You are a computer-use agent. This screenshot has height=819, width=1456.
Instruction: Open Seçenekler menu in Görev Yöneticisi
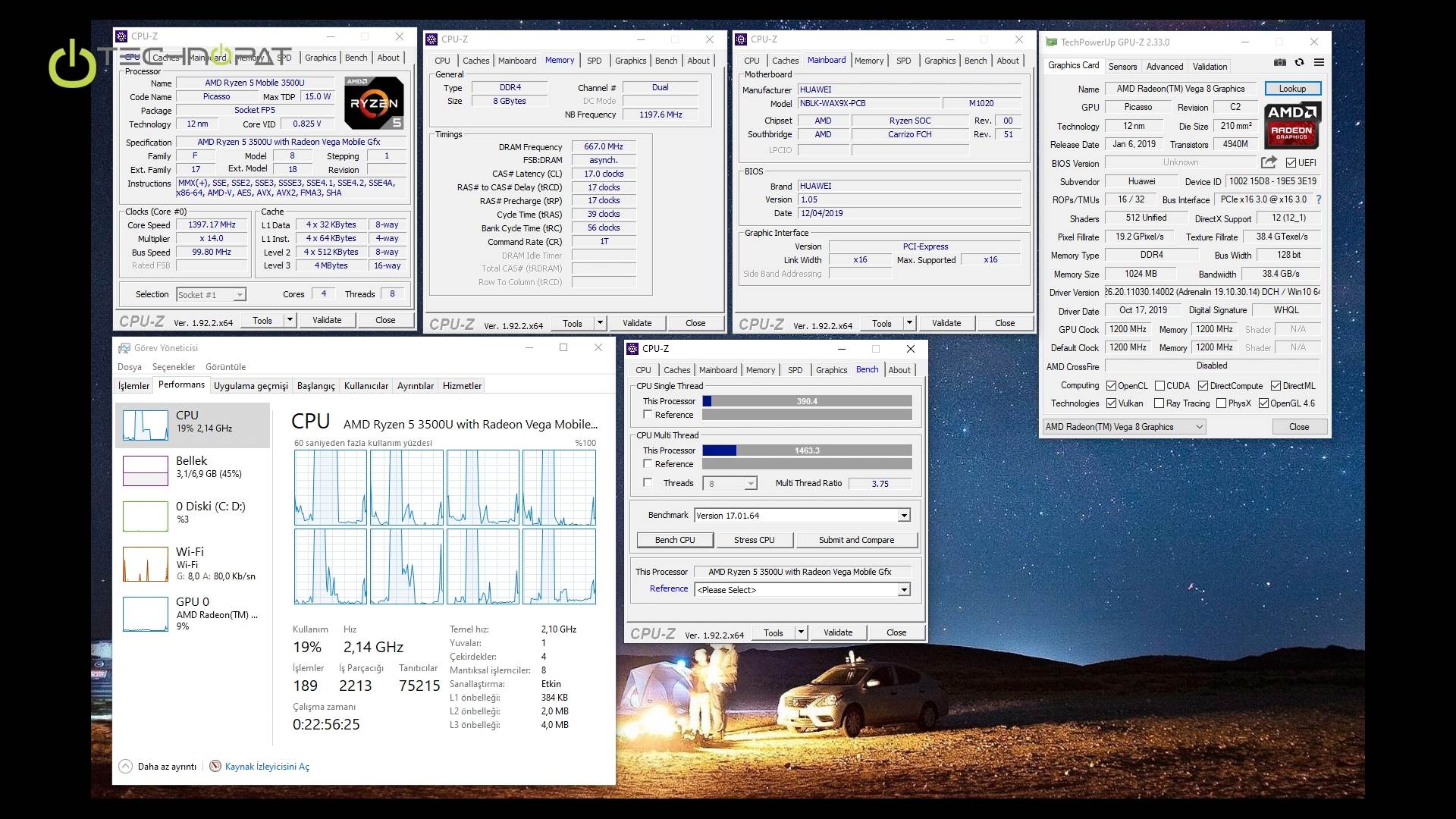pyautogui.click(x=173, y=367)
